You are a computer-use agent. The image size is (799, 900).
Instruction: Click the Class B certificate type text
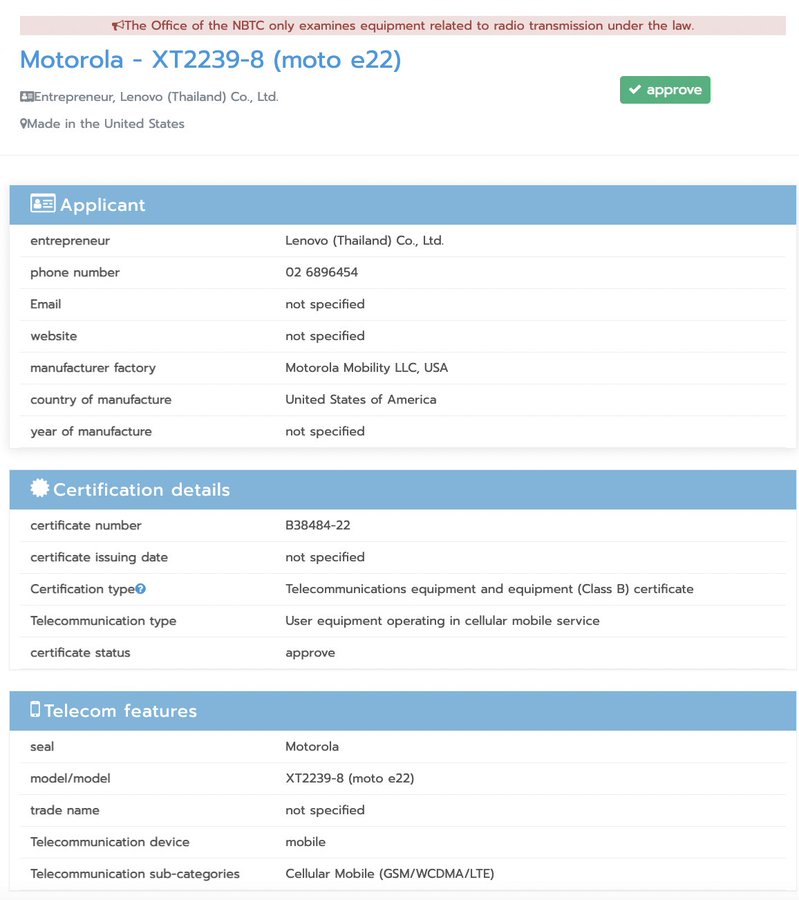(x=489, y=589)
